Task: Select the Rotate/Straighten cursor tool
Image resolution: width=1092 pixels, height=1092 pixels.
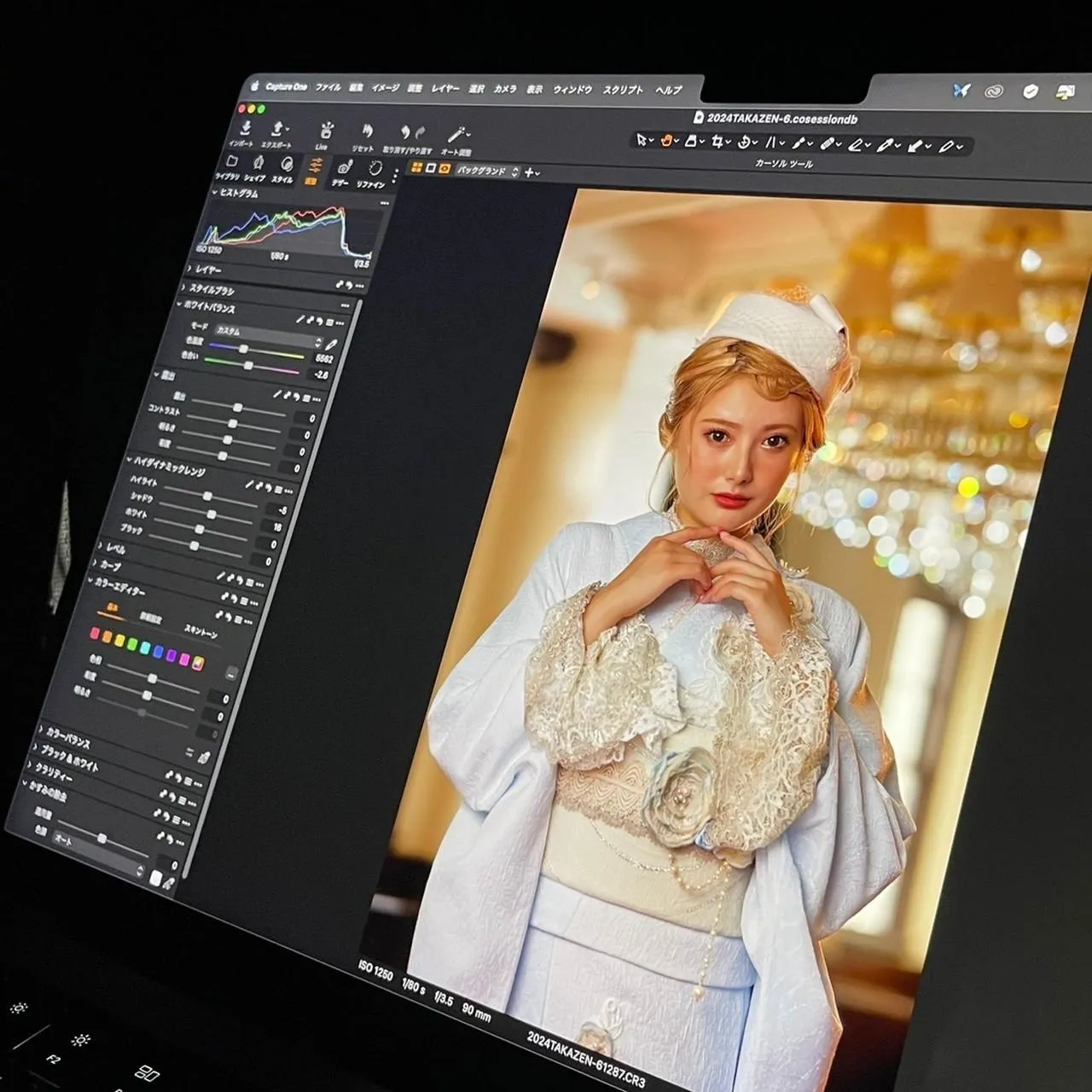Action: [x=744, y=142]
